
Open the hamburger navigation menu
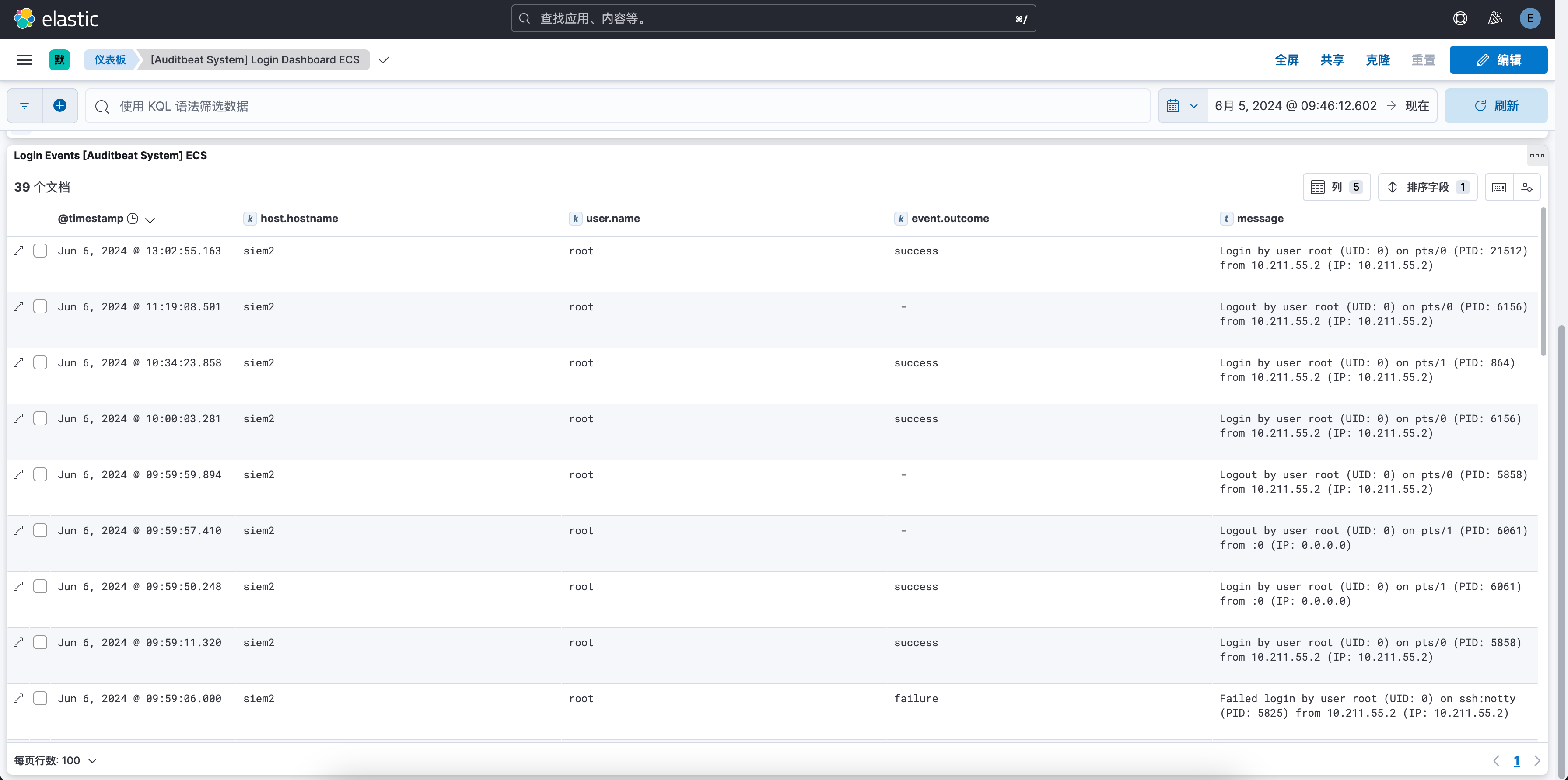(x=24, y=59)
